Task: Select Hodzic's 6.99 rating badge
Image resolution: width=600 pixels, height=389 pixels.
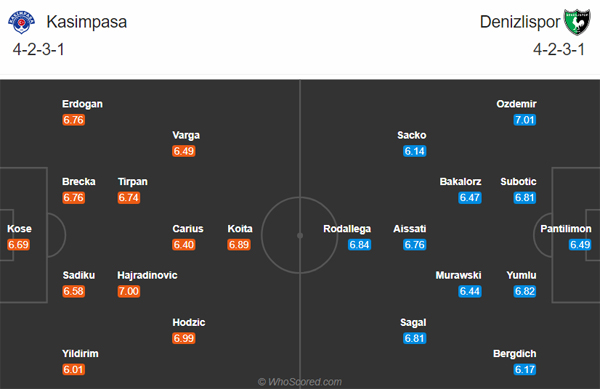Action: 184,338
